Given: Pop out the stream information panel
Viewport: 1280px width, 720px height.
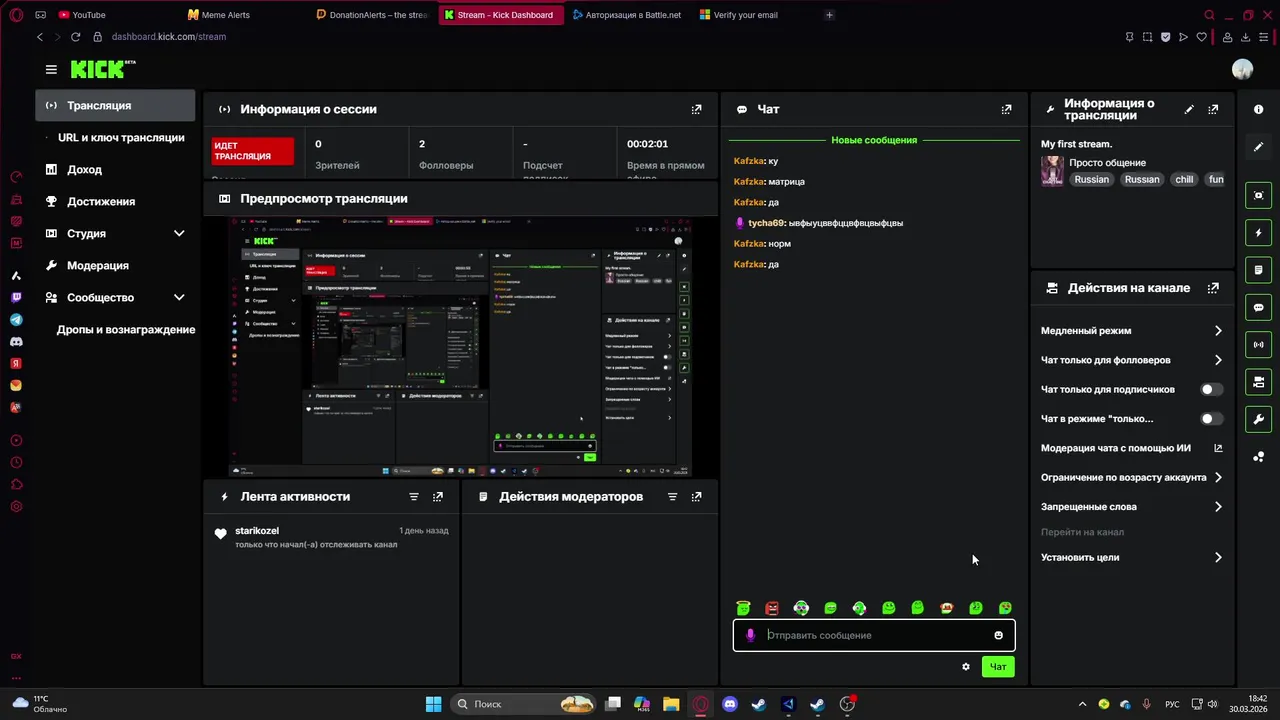Looking at the screenshot, I should tap(1213, 109).
